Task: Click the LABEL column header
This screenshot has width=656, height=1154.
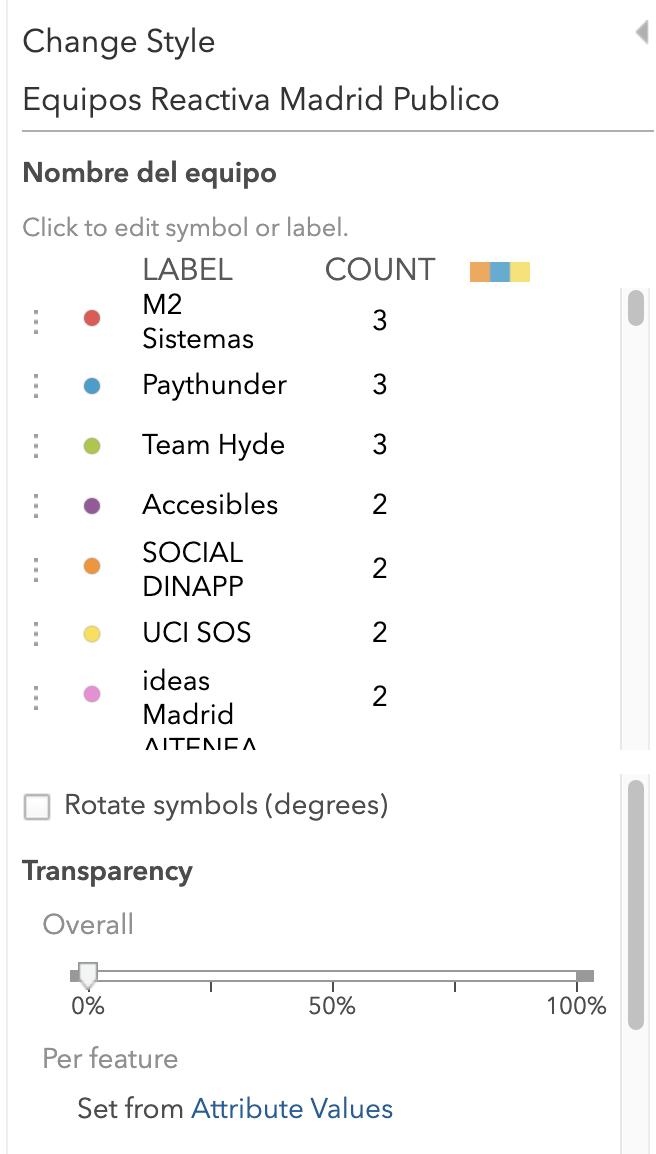Action: pos(188,270)
